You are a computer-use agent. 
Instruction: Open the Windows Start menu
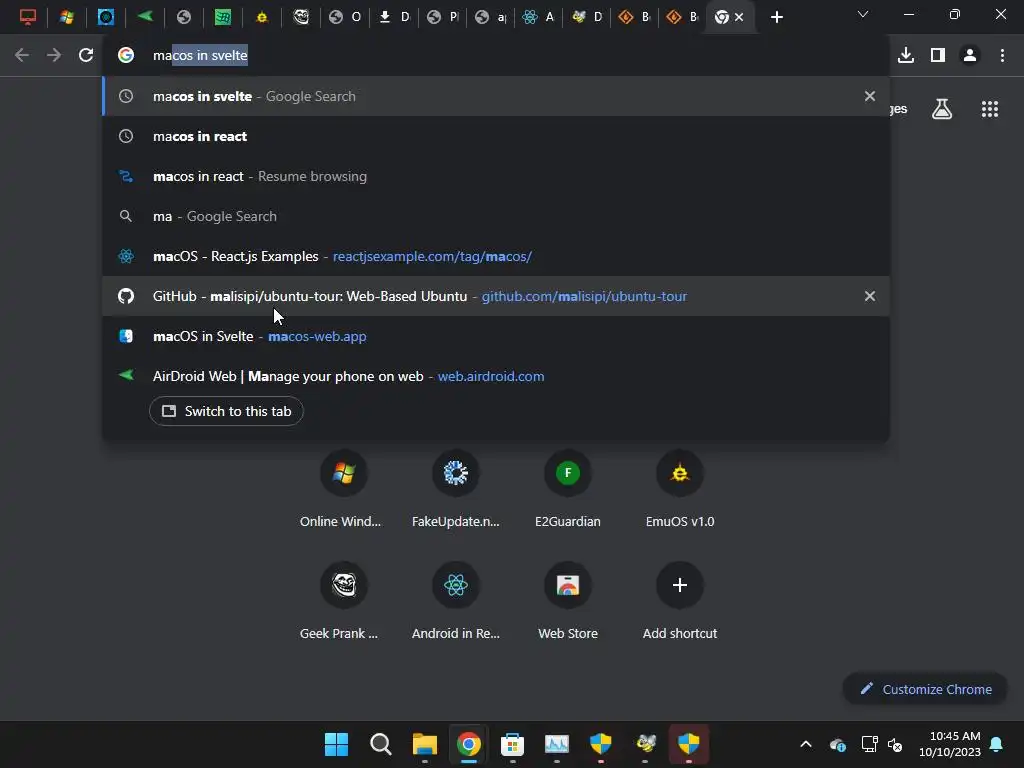(x=336, y=744)
